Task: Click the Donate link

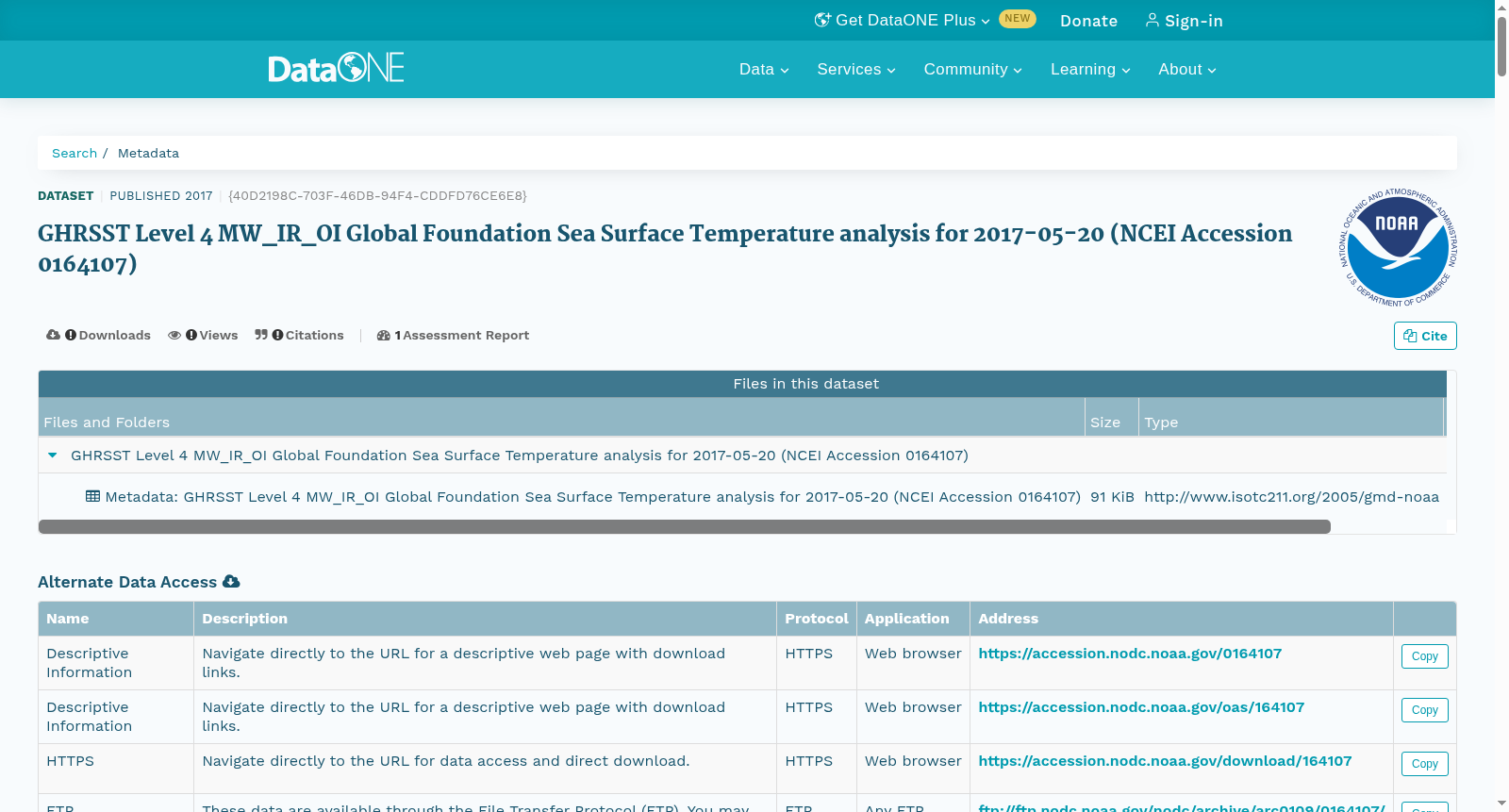Action: point(1088,21)
